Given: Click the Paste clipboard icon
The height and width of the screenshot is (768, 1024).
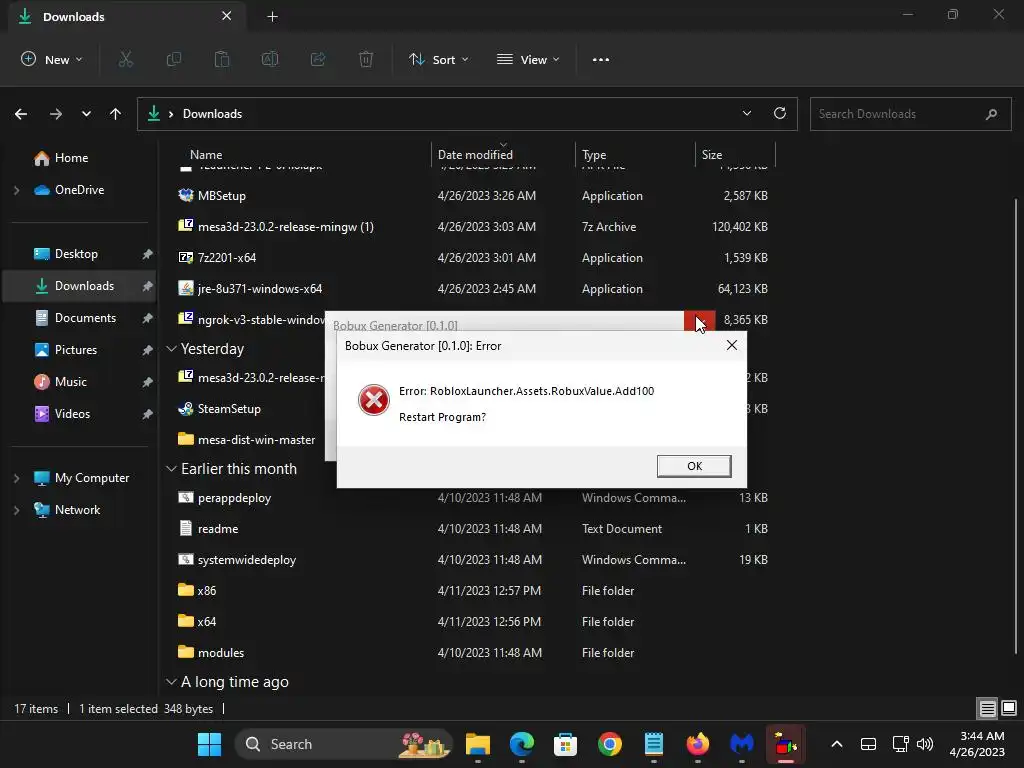Looking at the screenshot, I should pyautogui.click(x=222, y=59).
